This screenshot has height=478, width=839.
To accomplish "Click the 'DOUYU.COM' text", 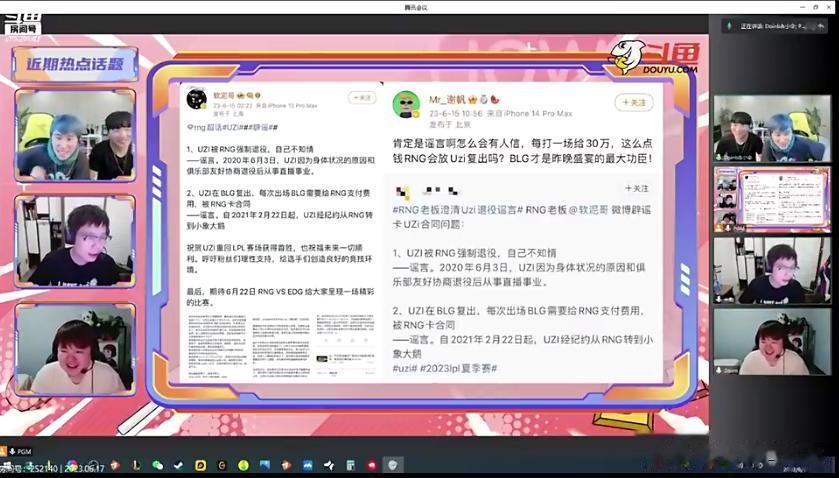I will [x=672, y=69].
